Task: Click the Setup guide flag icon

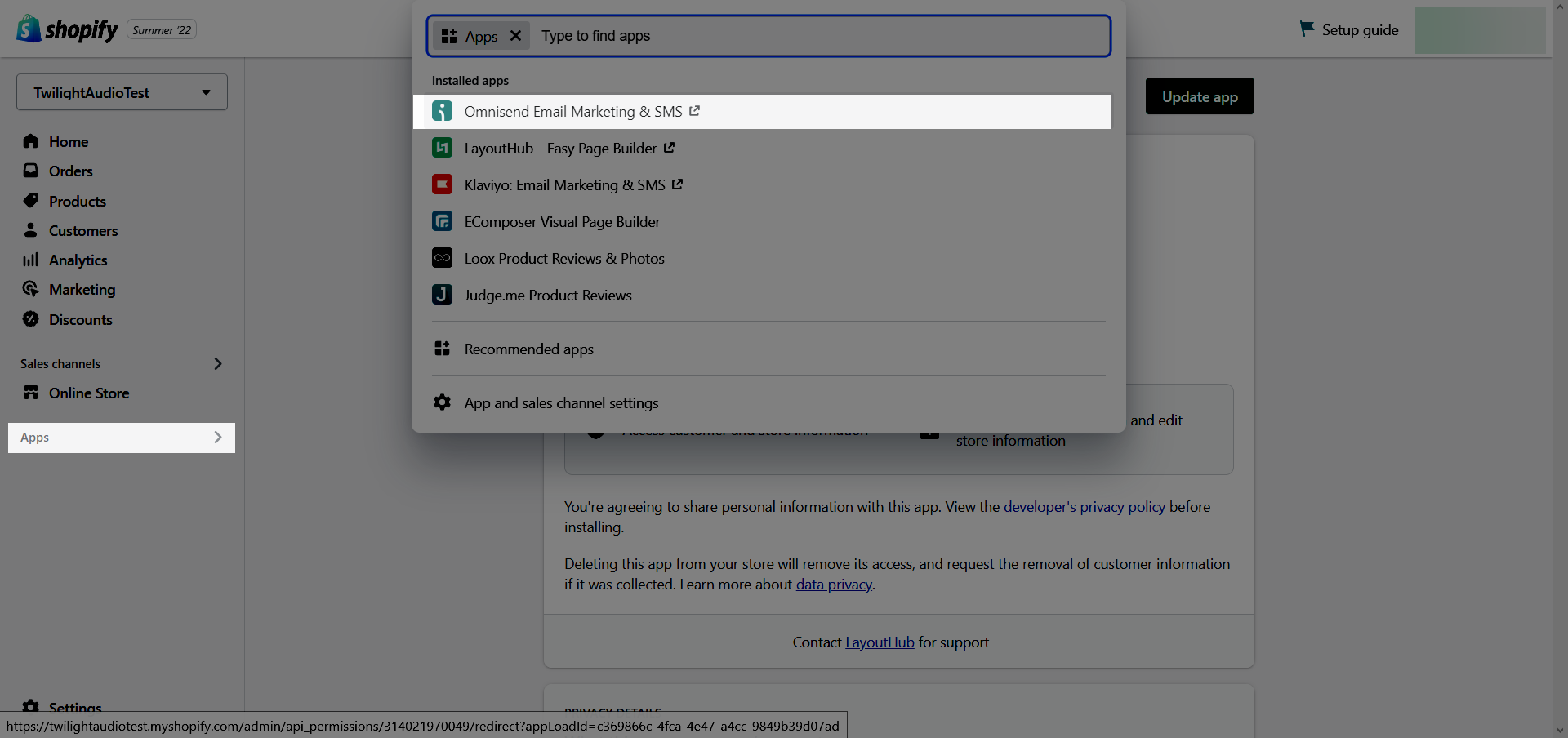Action: point(1307,29)
